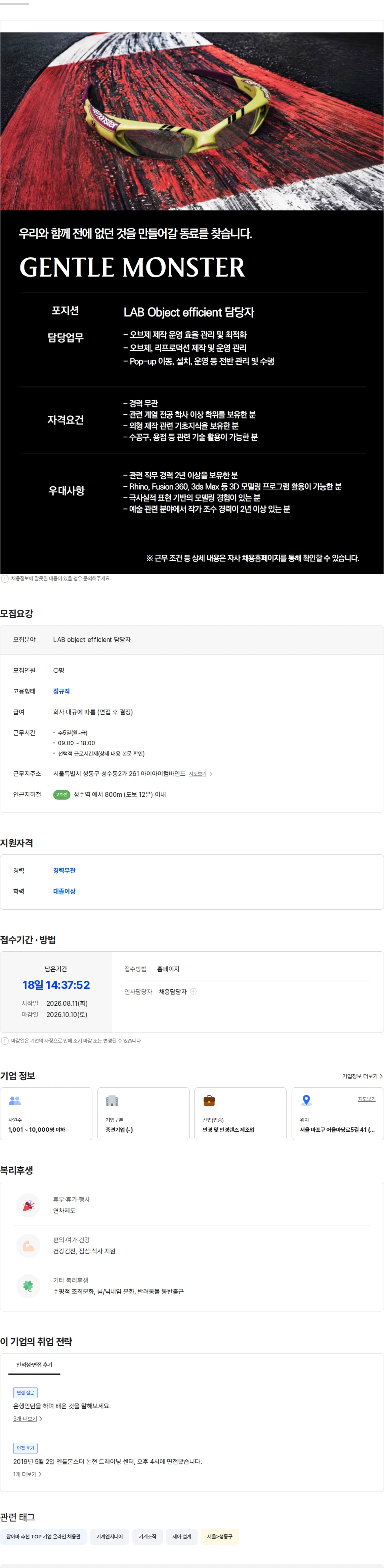This screenshot has height=1568, width=384.
Task: Click the 서울 마포구 어울마당로5길 41 address
Action: pyautogui.click(x=337, y=1130)
